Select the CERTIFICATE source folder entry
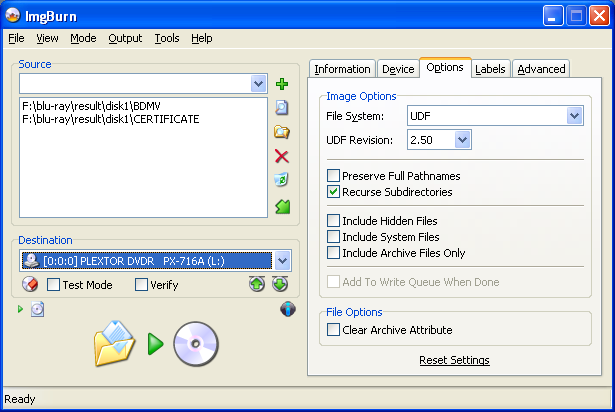The height and width of the screenshot is (412, 615). (x=111, y=119)
